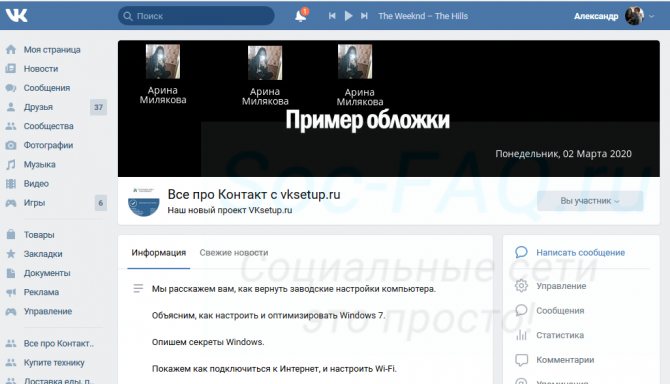Viewport: 670px width, 384px height.
Task: Play the current track
Action: tap(348, 16)
